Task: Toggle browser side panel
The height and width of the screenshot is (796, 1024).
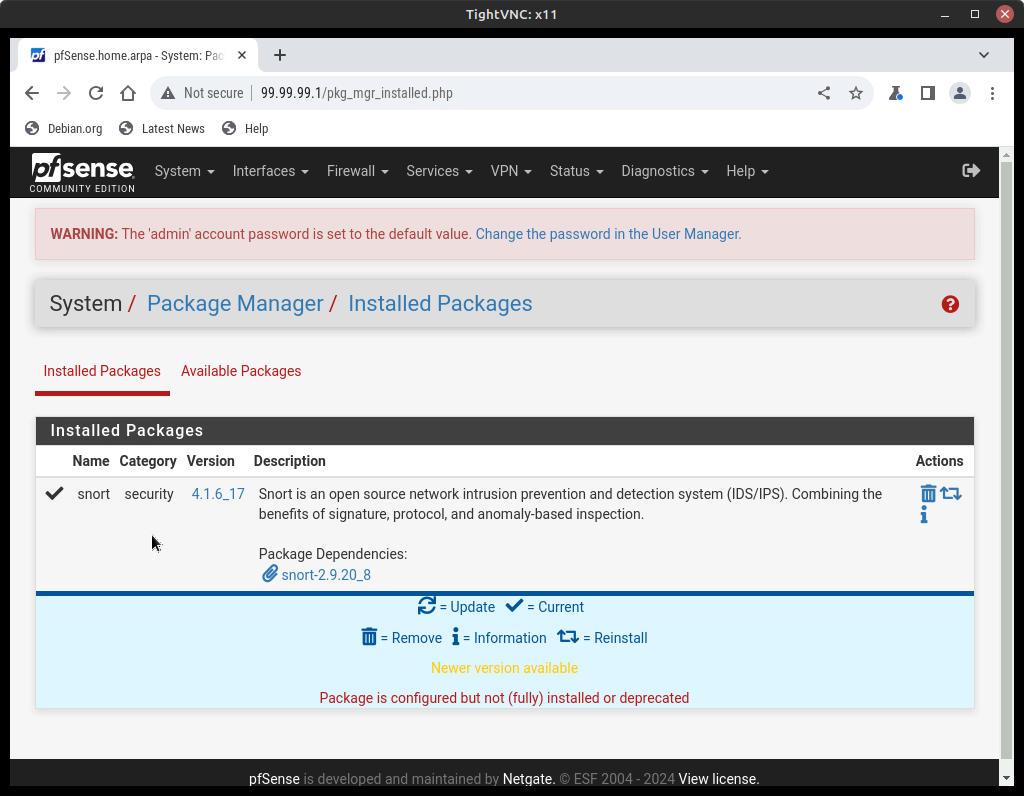Action: coord(927,93)
